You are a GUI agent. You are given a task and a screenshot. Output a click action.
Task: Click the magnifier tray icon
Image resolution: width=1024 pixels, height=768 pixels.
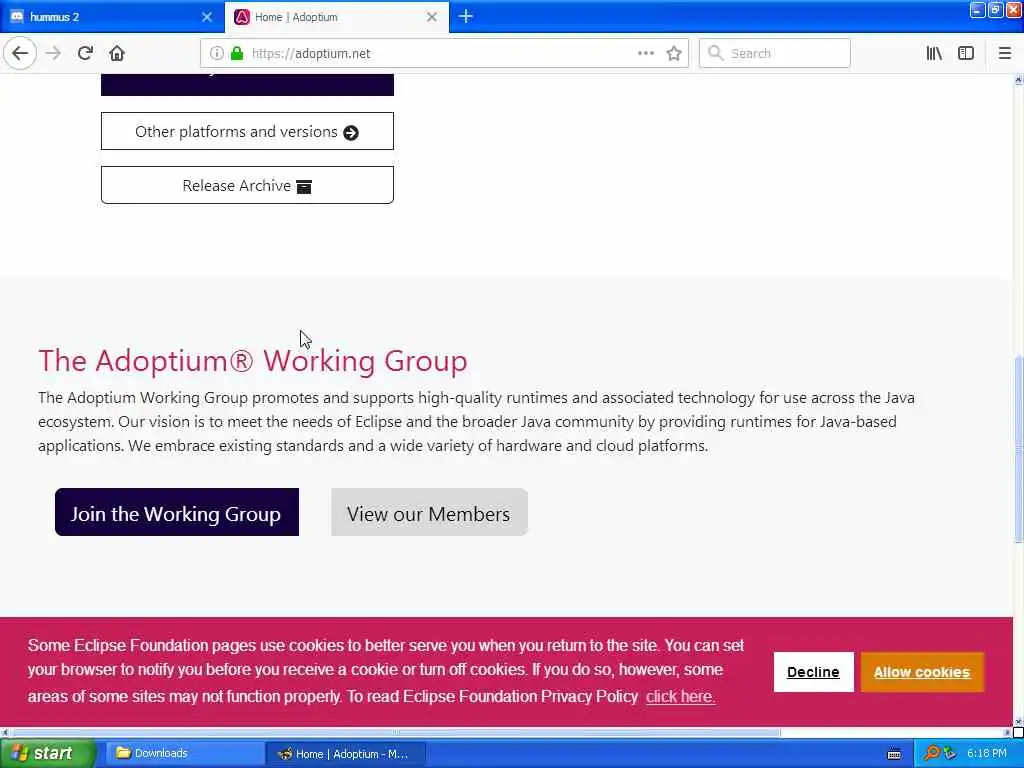pos(931,754)
